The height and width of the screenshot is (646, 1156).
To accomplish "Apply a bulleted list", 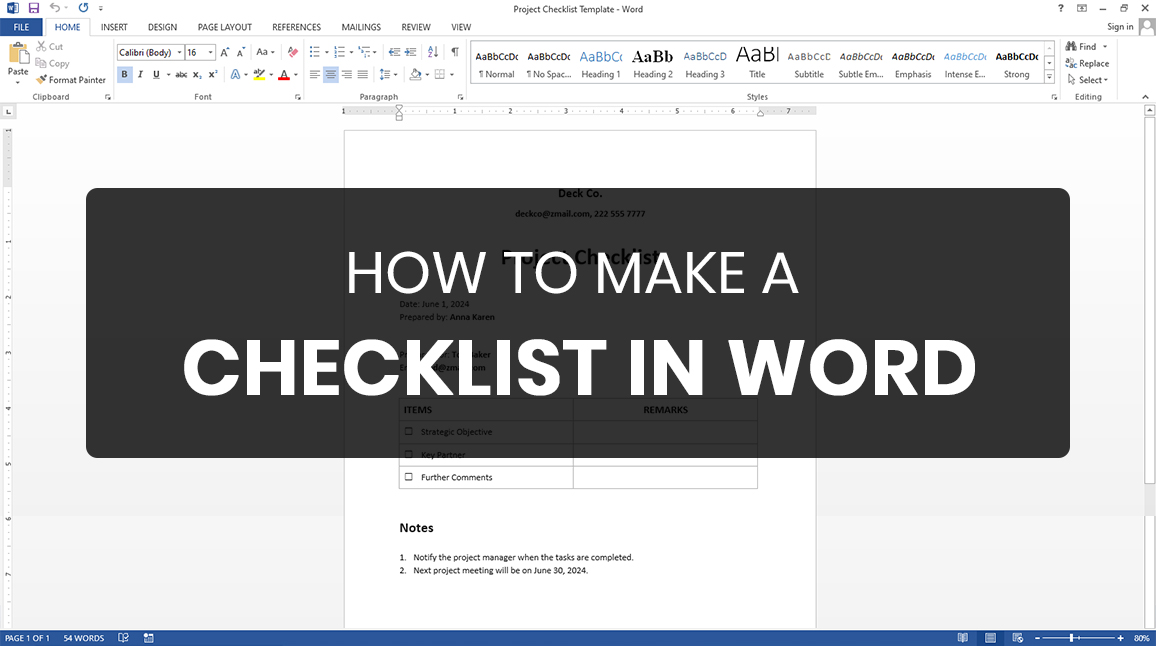I will [x=315, y=52].
